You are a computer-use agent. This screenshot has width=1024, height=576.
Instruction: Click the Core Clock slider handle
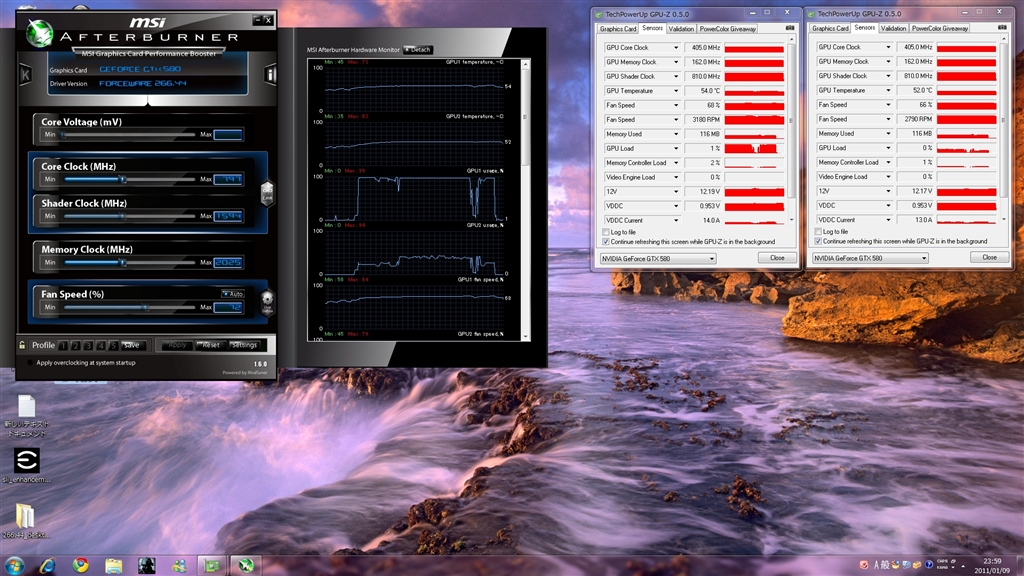[122, 179]
